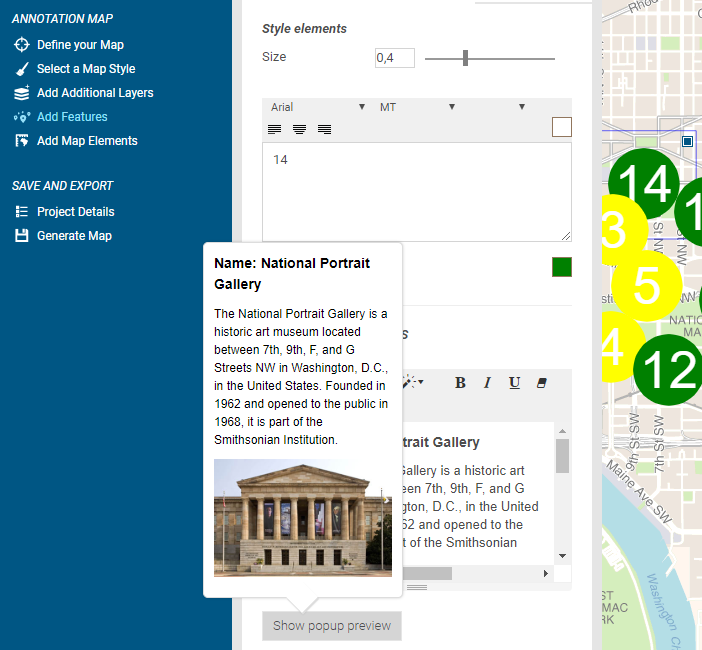The image size is (702, 650).
Task: Toggle italic in popup editor
Action: click(x=488, y=383)
